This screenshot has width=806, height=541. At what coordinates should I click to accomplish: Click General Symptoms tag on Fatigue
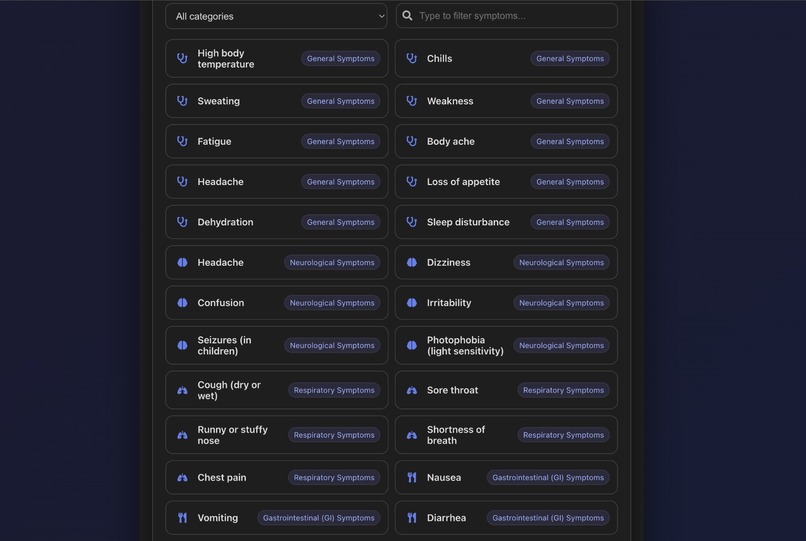341,141
